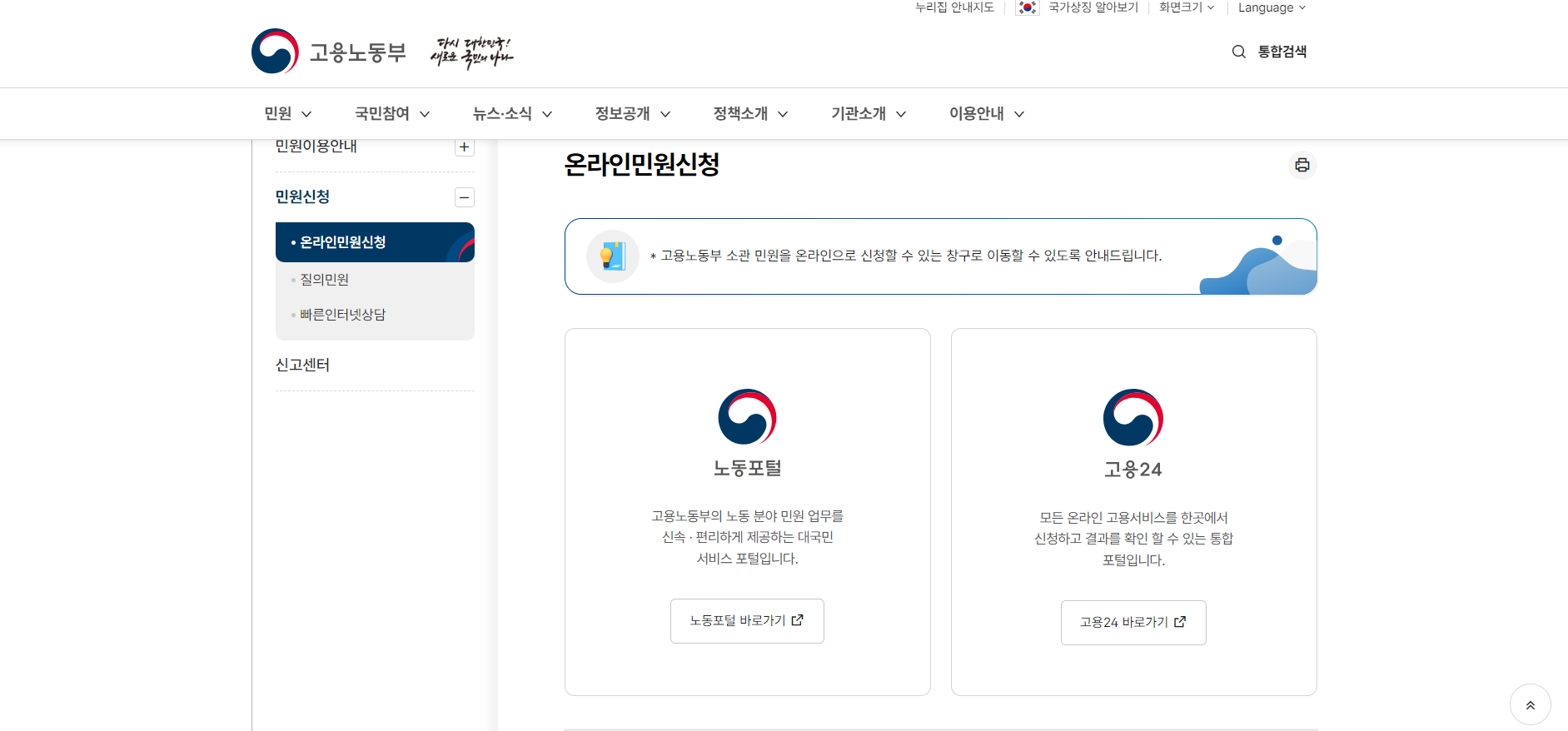Click the 고용24 card title
The image size is (1568, 731).
[1133, 470]
